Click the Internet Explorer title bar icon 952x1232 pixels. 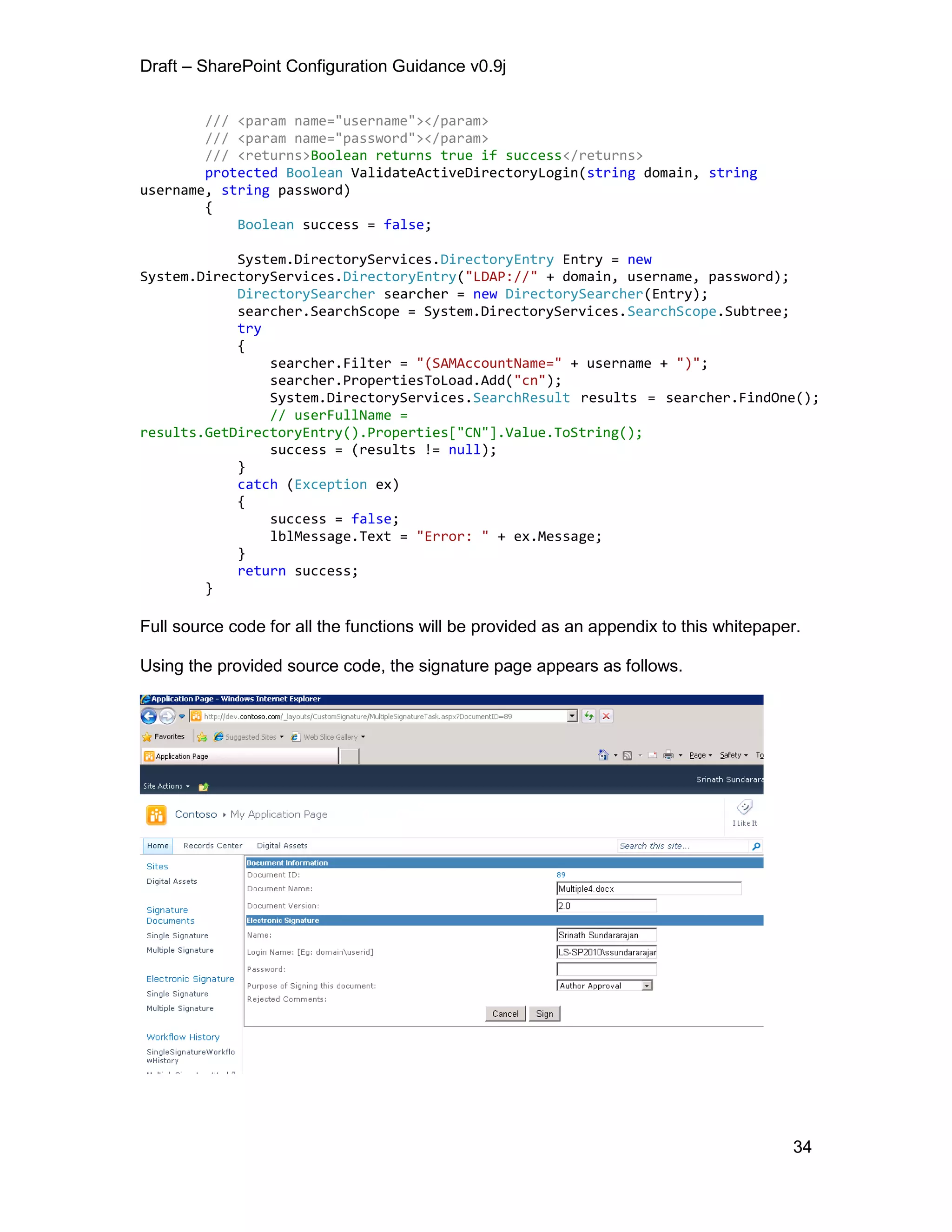coord(145,699)
